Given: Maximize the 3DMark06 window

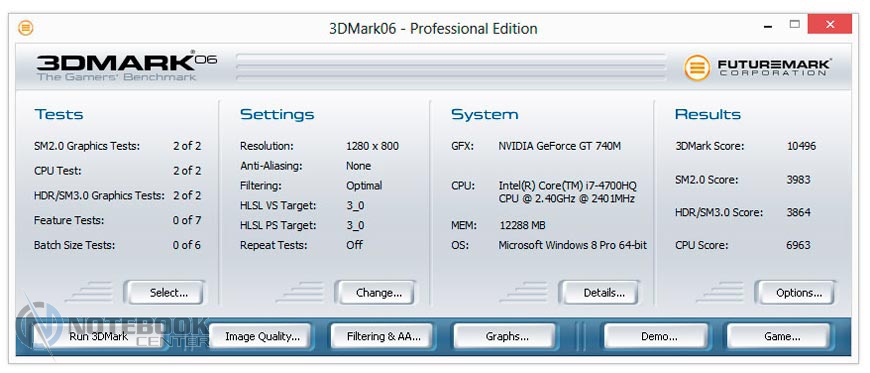Looking at the screenshot, I should tap(795, 24).
